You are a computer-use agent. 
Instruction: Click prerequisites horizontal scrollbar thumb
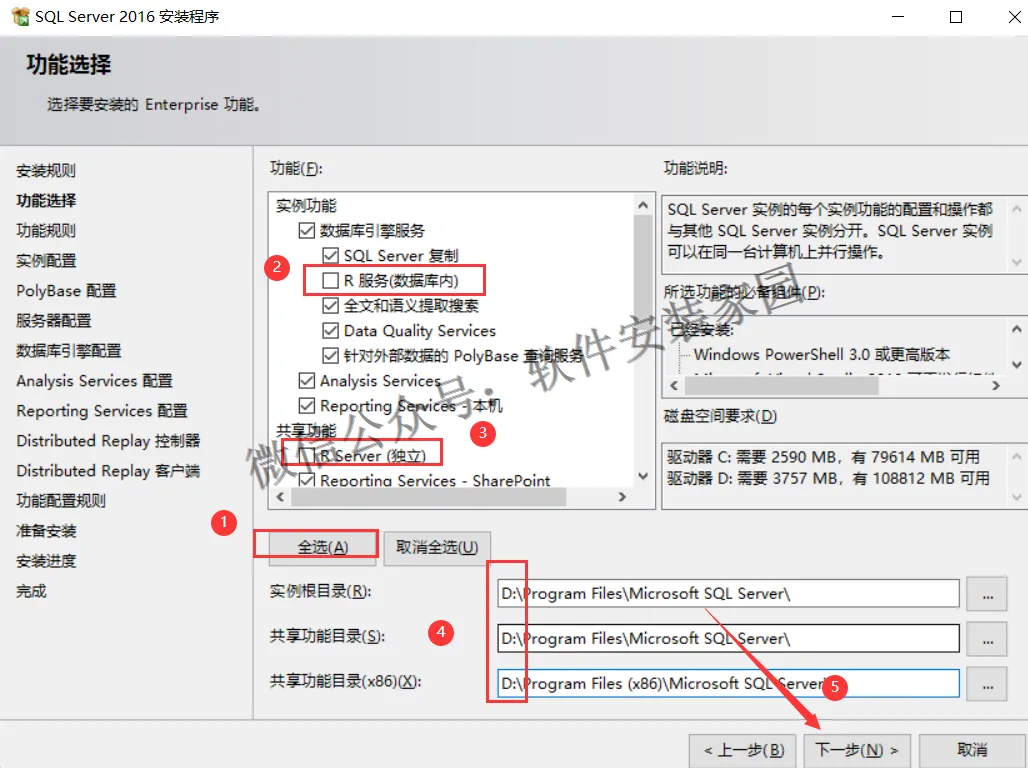[x=781, y=386]
